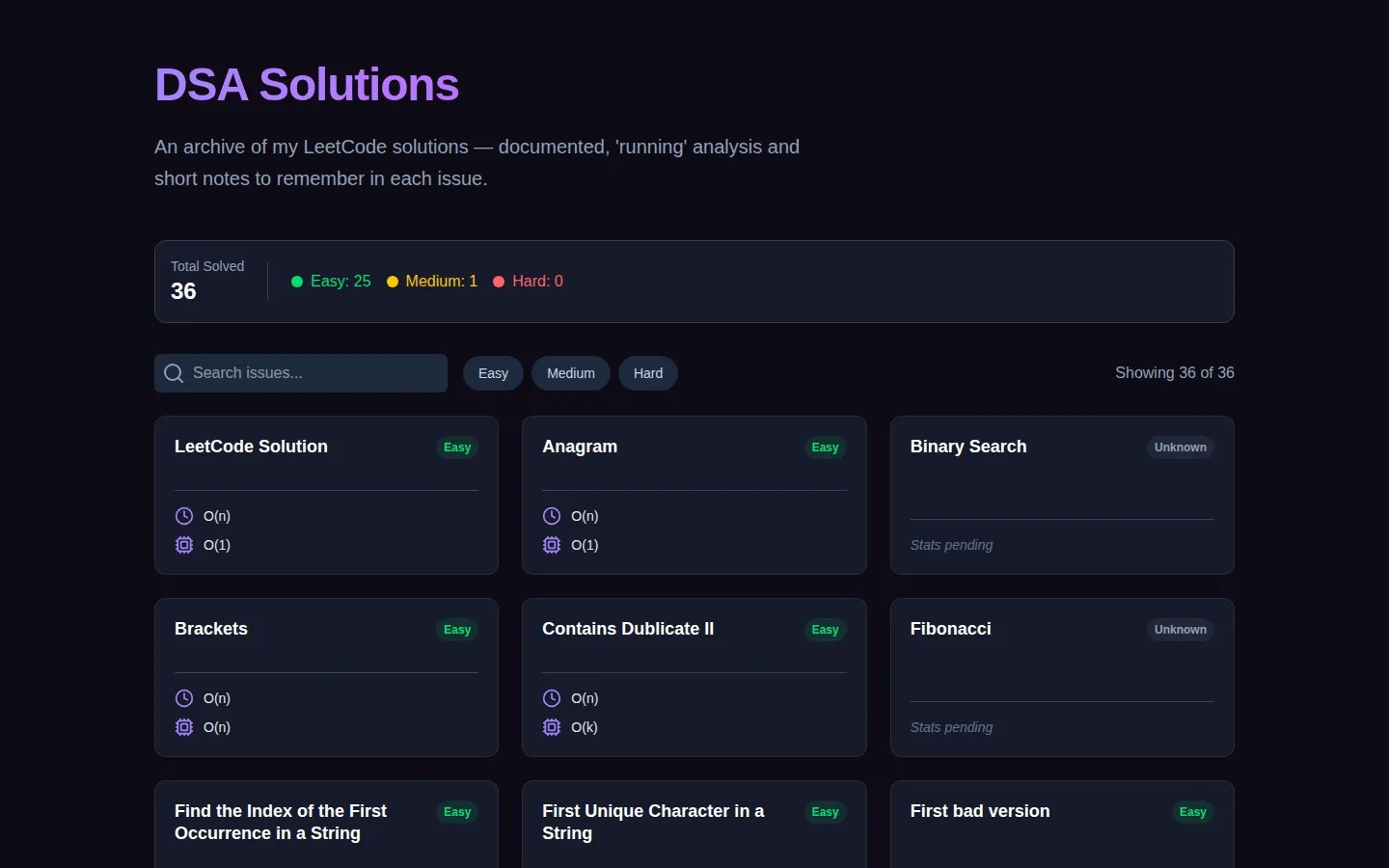This screenshot has height=868, width=1389.
Task: Open the Anagram solution card
Action: (x=694, y=495)
